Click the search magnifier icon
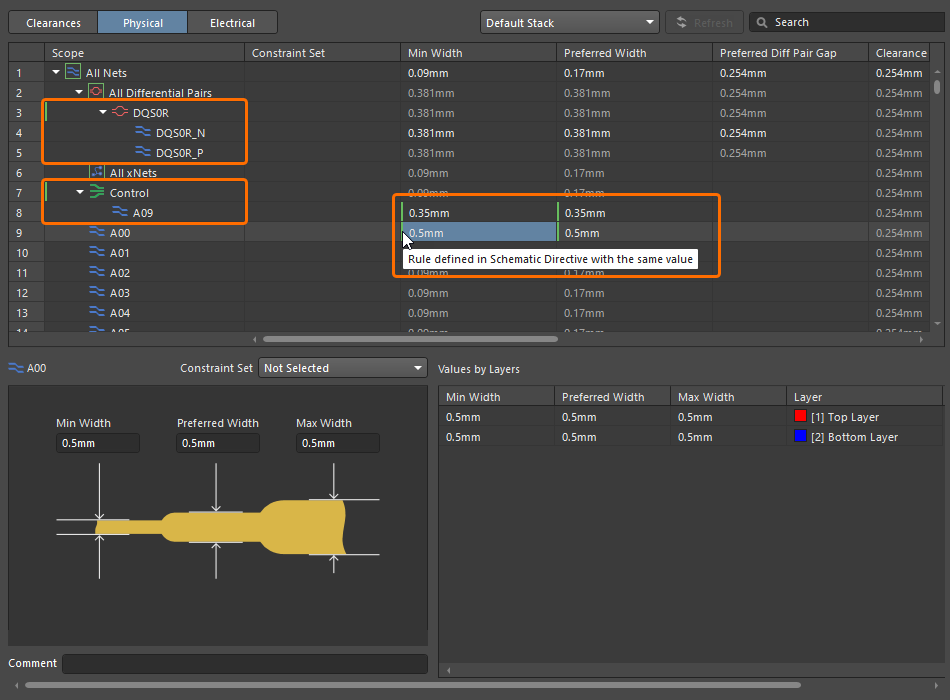 pyautogui.click(x=762, y=22)
